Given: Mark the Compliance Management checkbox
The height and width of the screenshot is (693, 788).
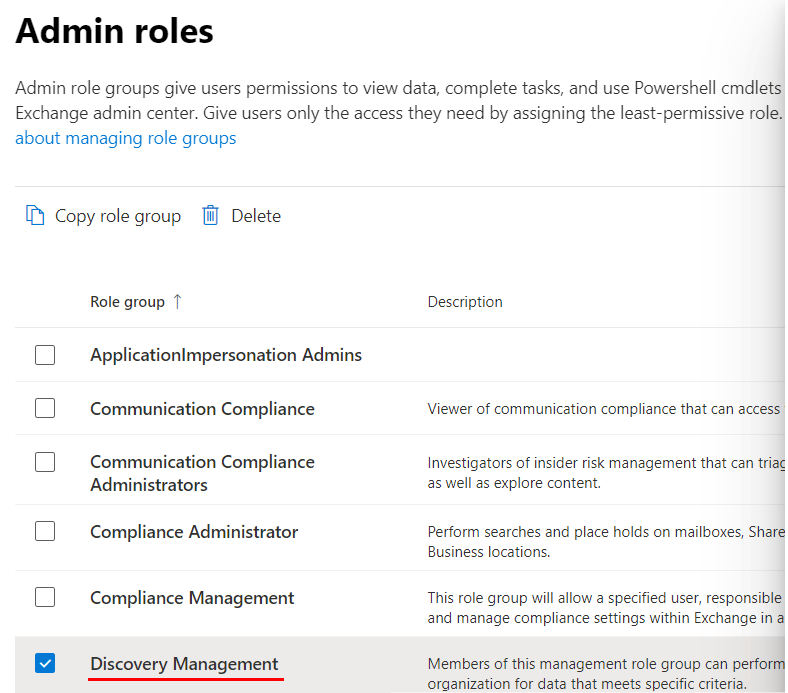Looking at the screenshot, I should tap(45, 597).
